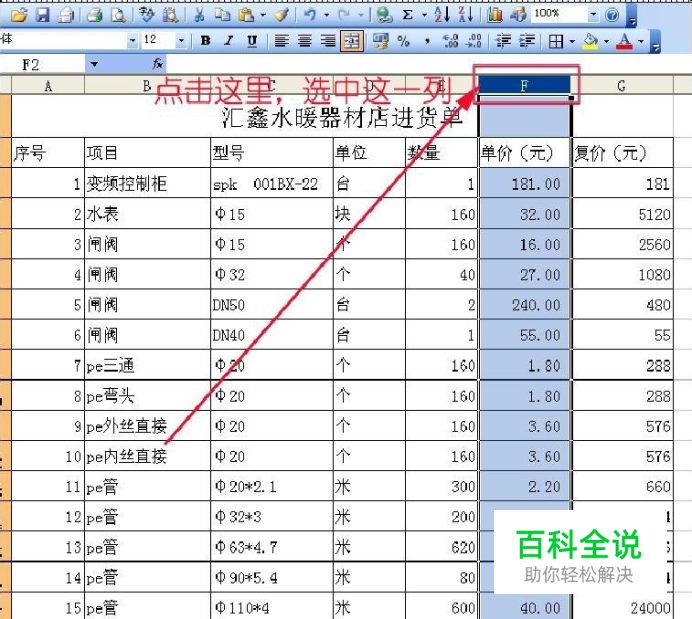The width and height of the screenshot is (692, 619).
Task: Toggle Underline formatting
Action: pyautogui.click(x=252, y=41)
